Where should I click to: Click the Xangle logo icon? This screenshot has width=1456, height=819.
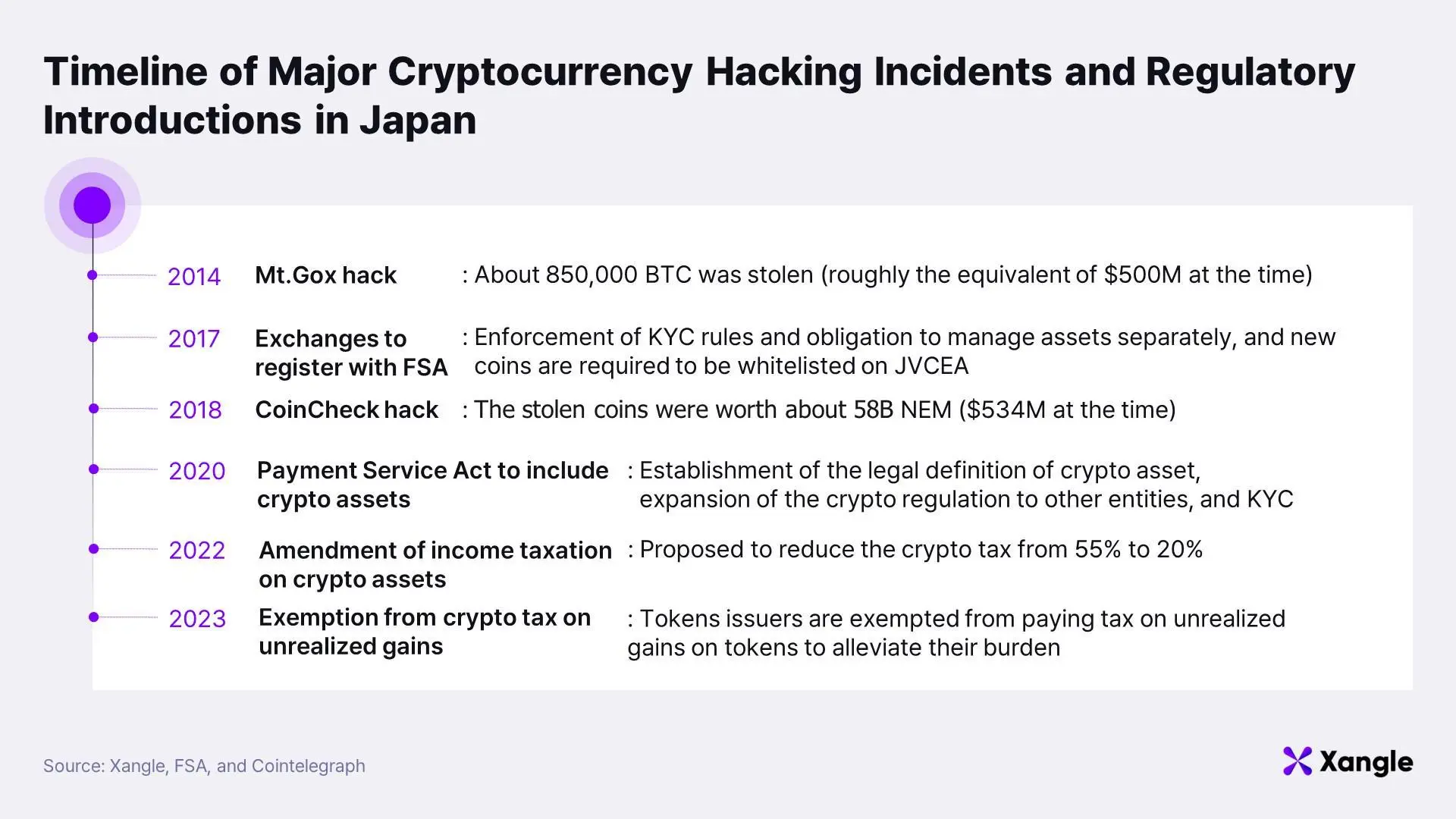coord(1297,761)
